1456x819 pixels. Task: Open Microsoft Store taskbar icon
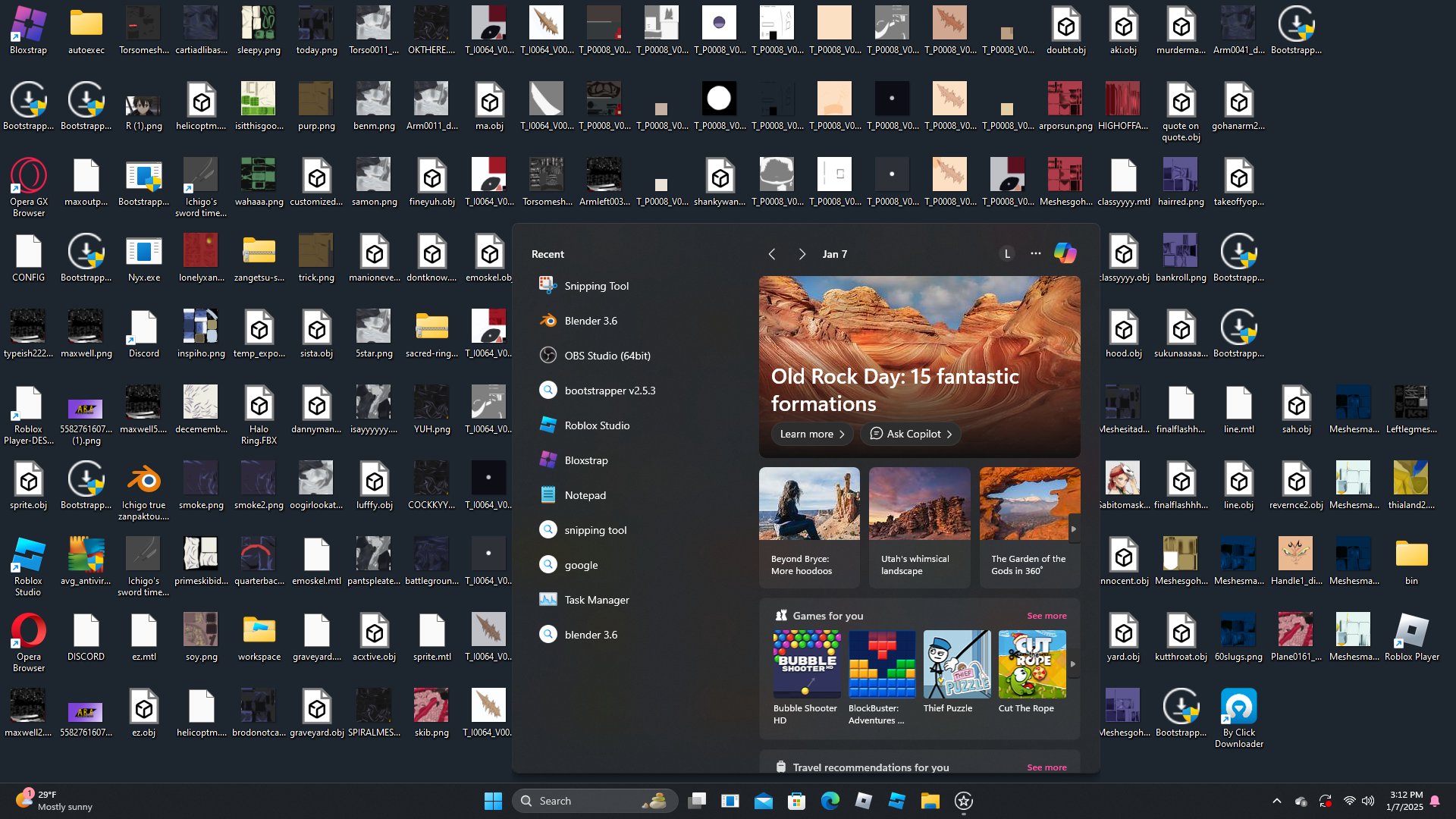pyautogui.click(x=796, y=801)
